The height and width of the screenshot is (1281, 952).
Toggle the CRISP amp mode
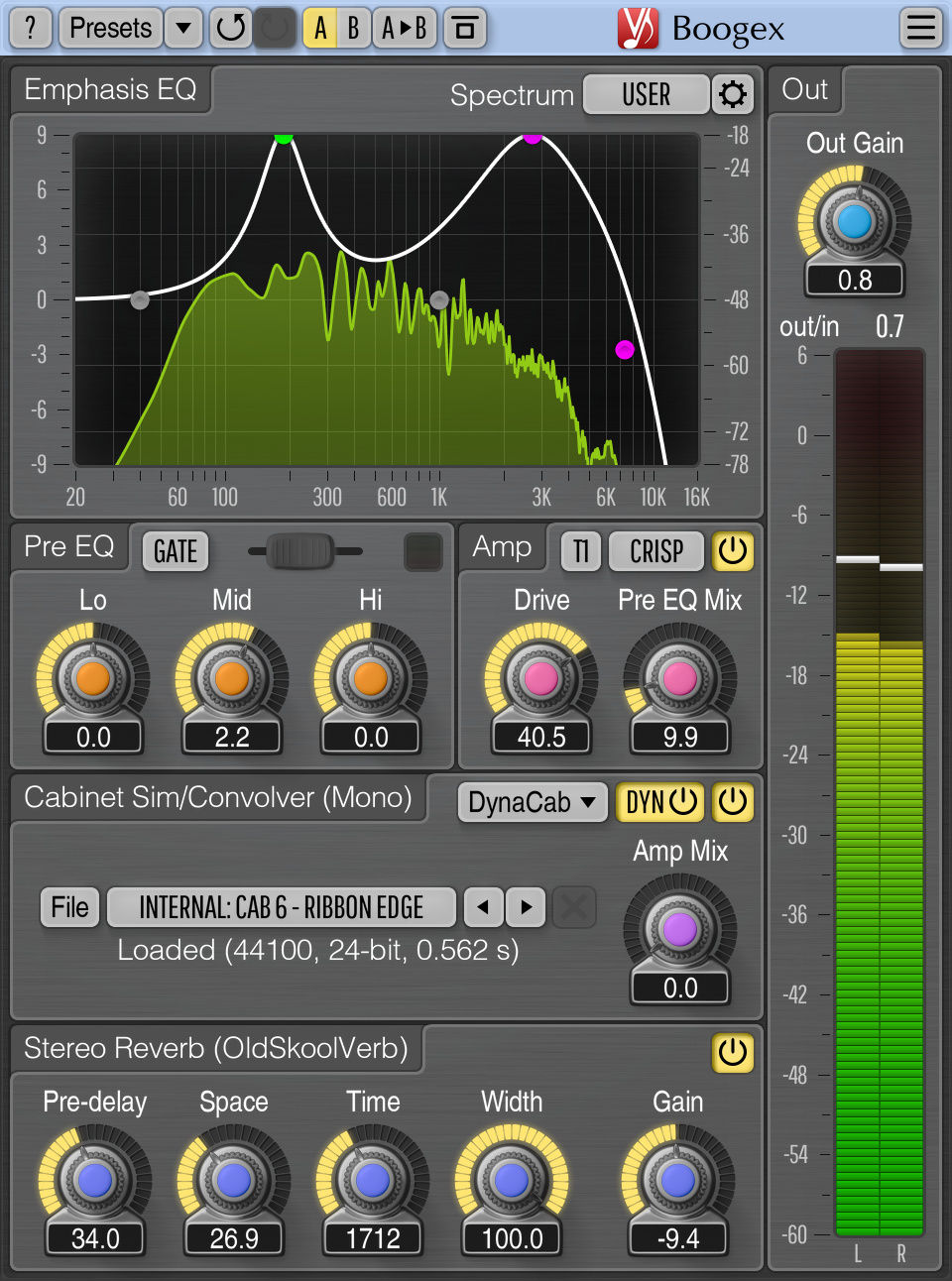[656, 551]
